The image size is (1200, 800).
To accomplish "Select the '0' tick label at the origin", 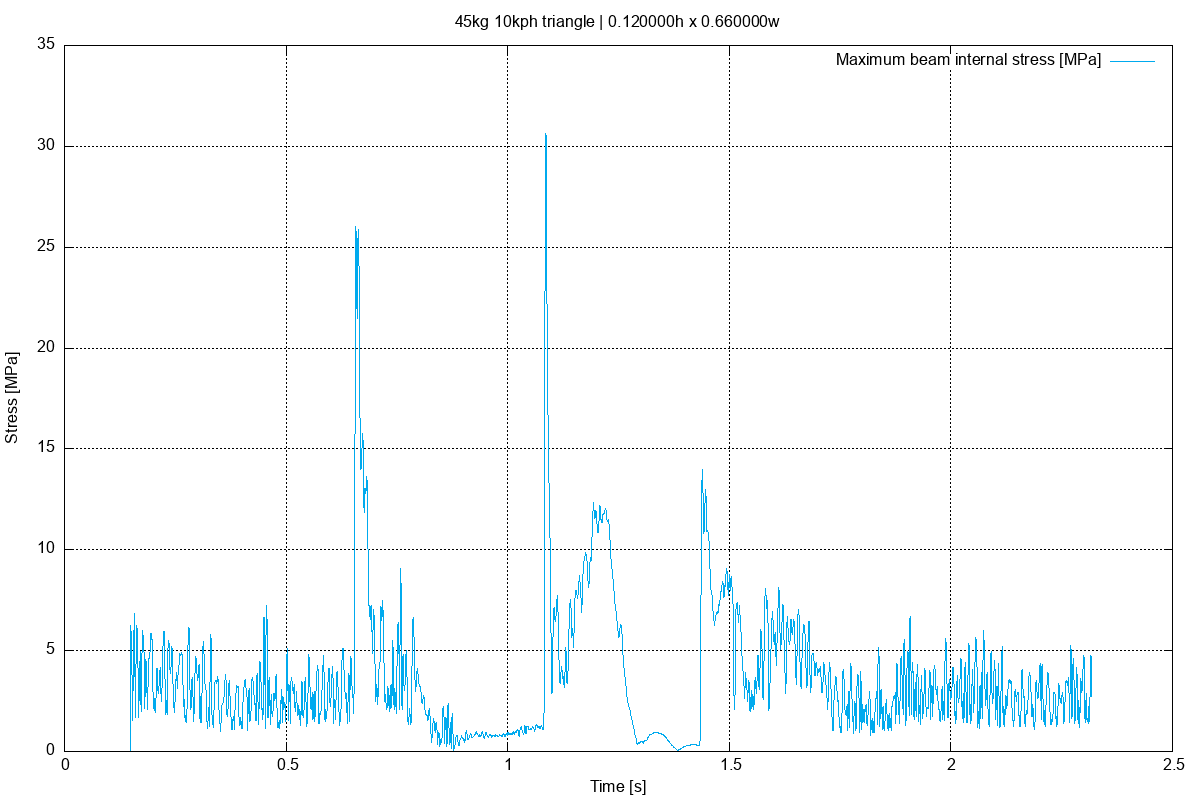I will pyautogui.click(x=64, y=765).
